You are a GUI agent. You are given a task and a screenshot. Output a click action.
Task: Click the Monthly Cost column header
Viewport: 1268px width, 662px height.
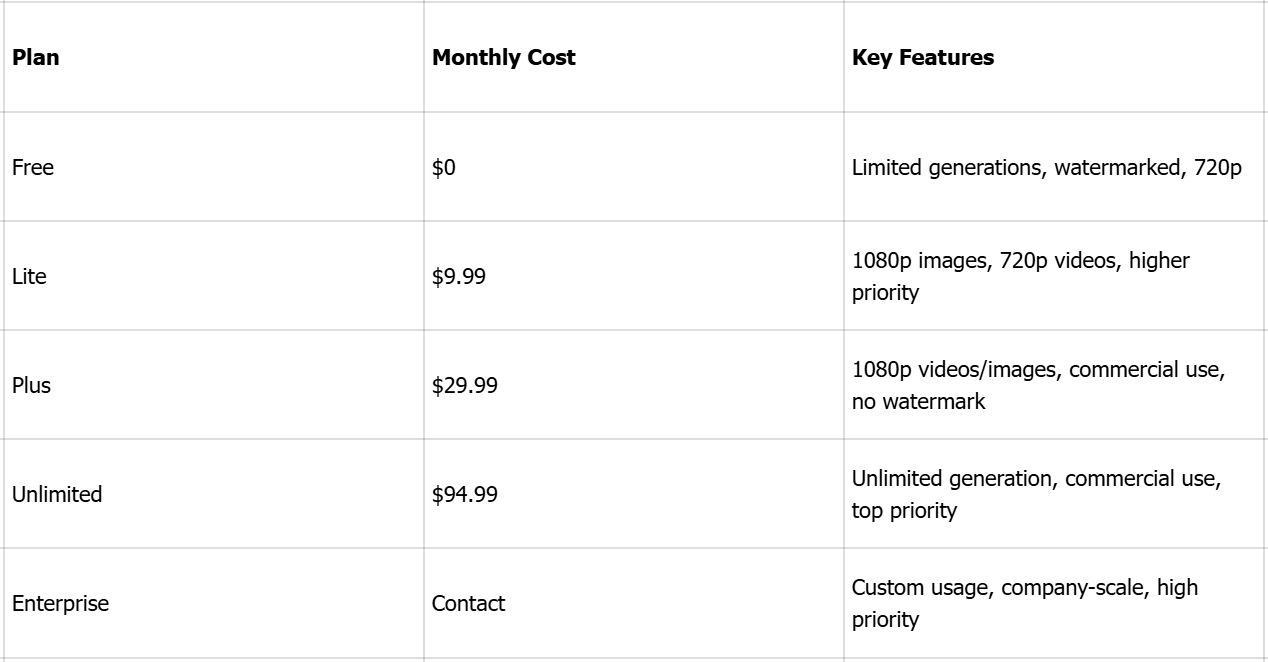(503, 58)
